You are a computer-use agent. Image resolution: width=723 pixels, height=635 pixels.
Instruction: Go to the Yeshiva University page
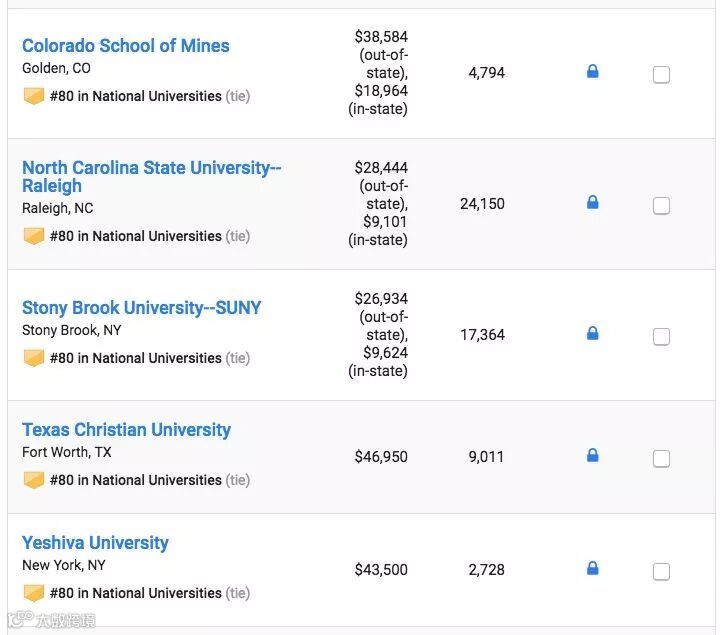tap(95, 543)
